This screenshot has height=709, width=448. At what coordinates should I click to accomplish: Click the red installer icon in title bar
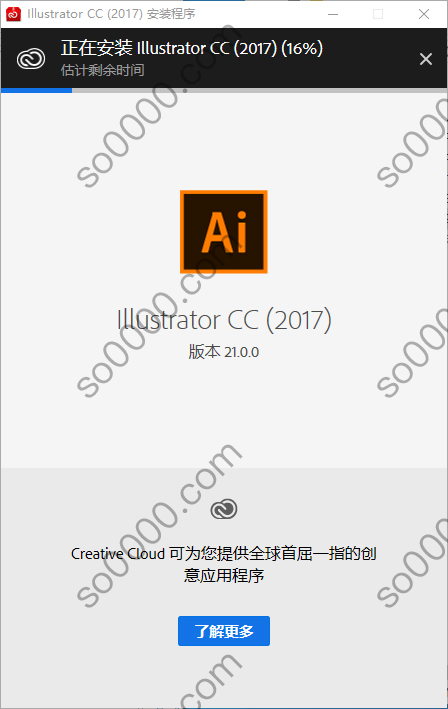pos(13,14)
